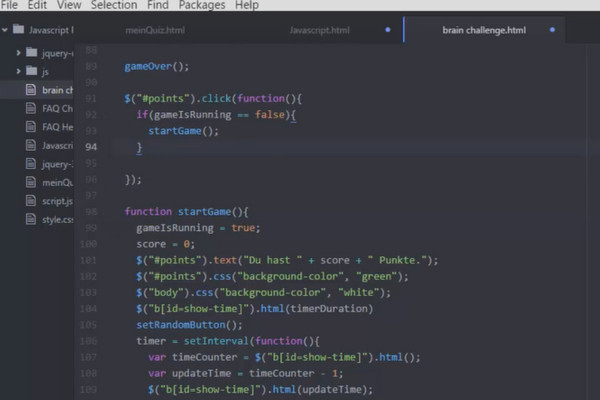Click the FAQ He file icon
This screenshot has width=600, height=400.
[x=31, y=126]
